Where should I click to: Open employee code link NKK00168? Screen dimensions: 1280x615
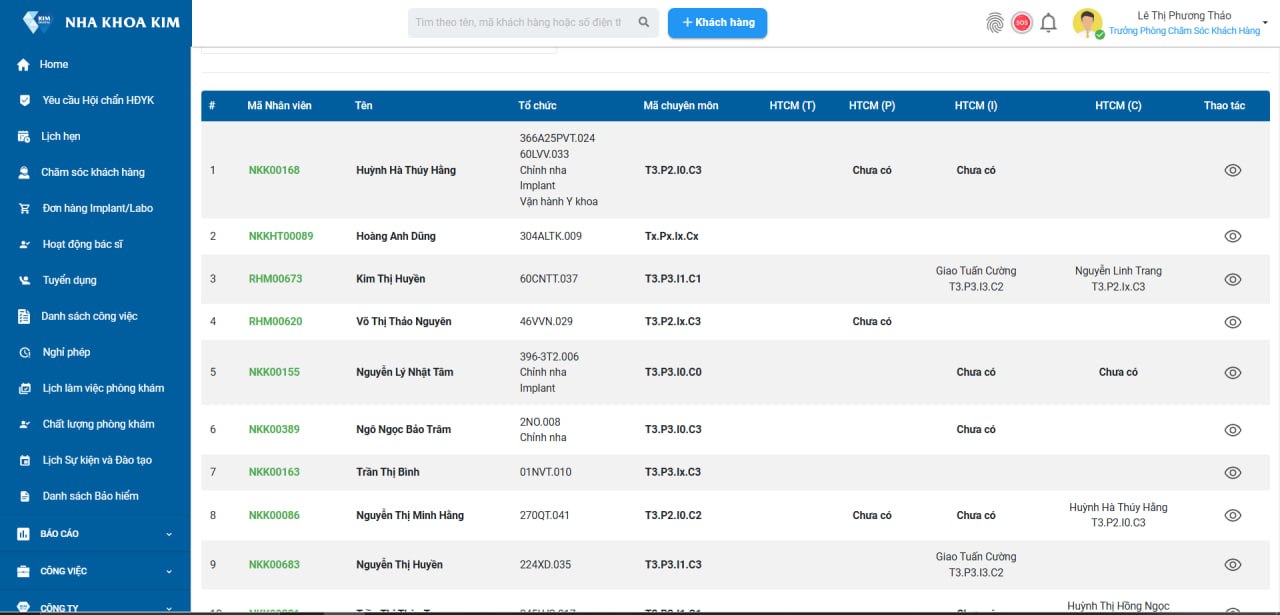click(x=274, y=170)
